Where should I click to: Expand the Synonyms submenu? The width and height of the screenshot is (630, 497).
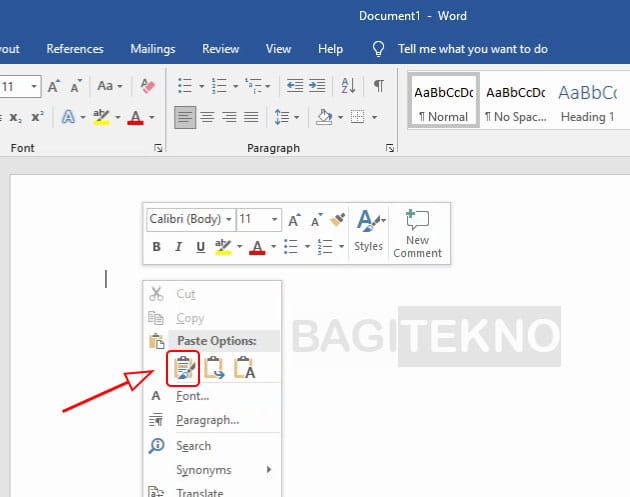212,470
